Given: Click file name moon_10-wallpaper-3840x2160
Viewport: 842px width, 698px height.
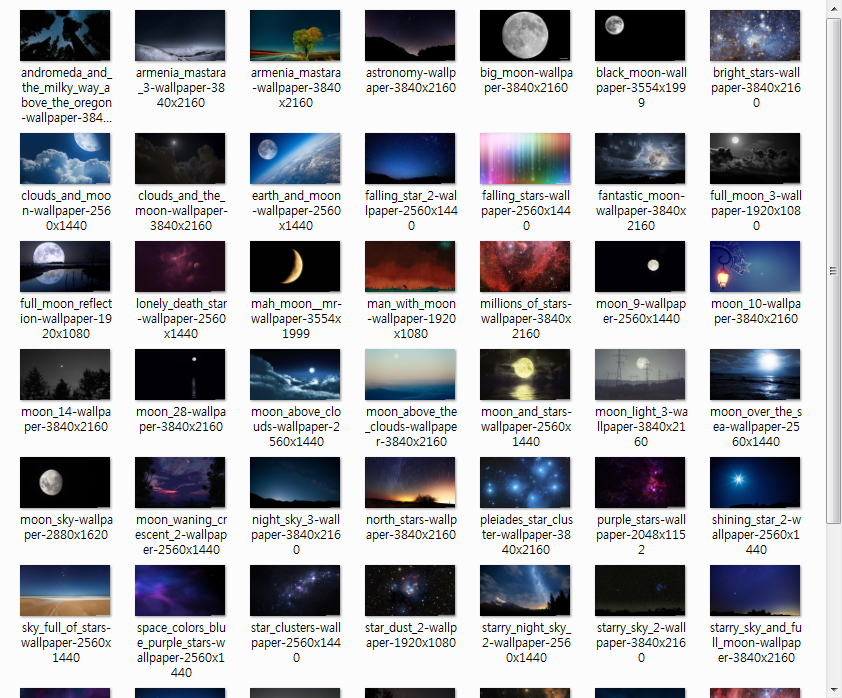Looking at the screenshot, I should click(756, 311).
